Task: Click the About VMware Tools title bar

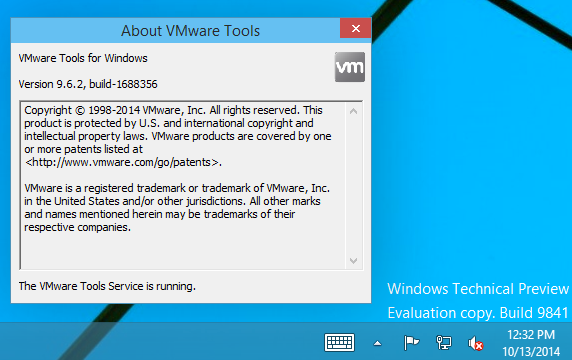Action: point(175,31)
